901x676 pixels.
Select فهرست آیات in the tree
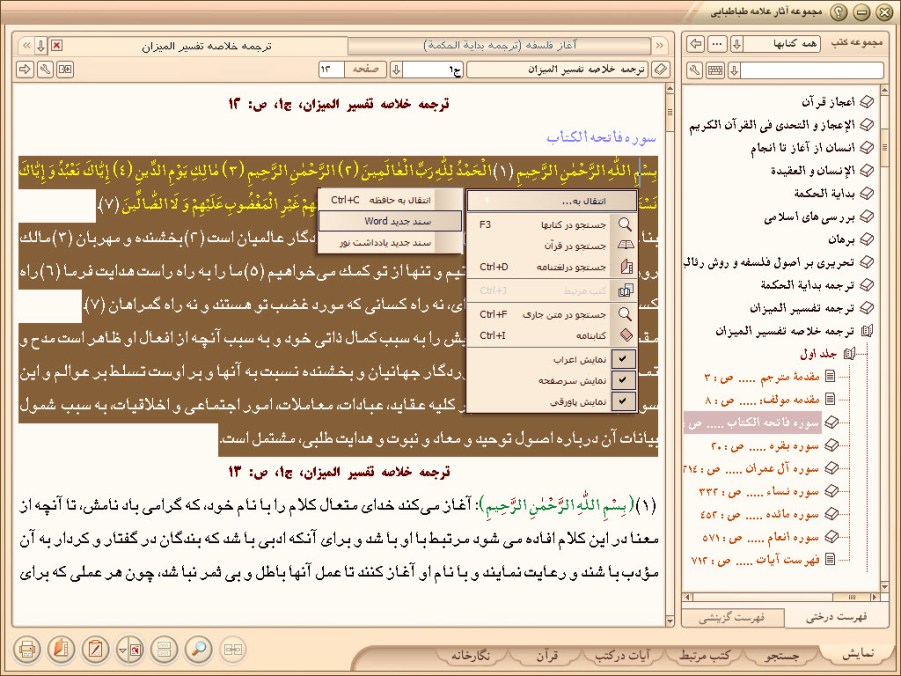coord(756,559)
